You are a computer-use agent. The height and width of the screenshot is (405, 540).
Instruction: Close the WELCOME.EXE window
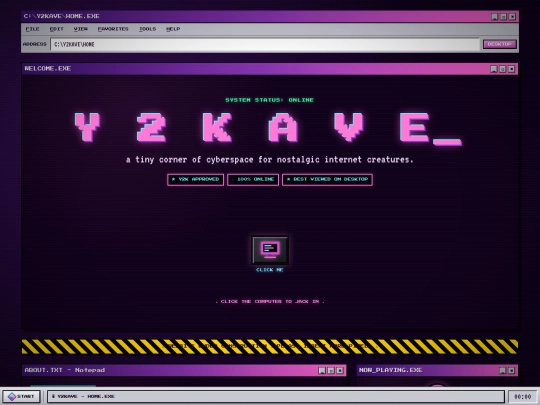(x=511, y=69)
